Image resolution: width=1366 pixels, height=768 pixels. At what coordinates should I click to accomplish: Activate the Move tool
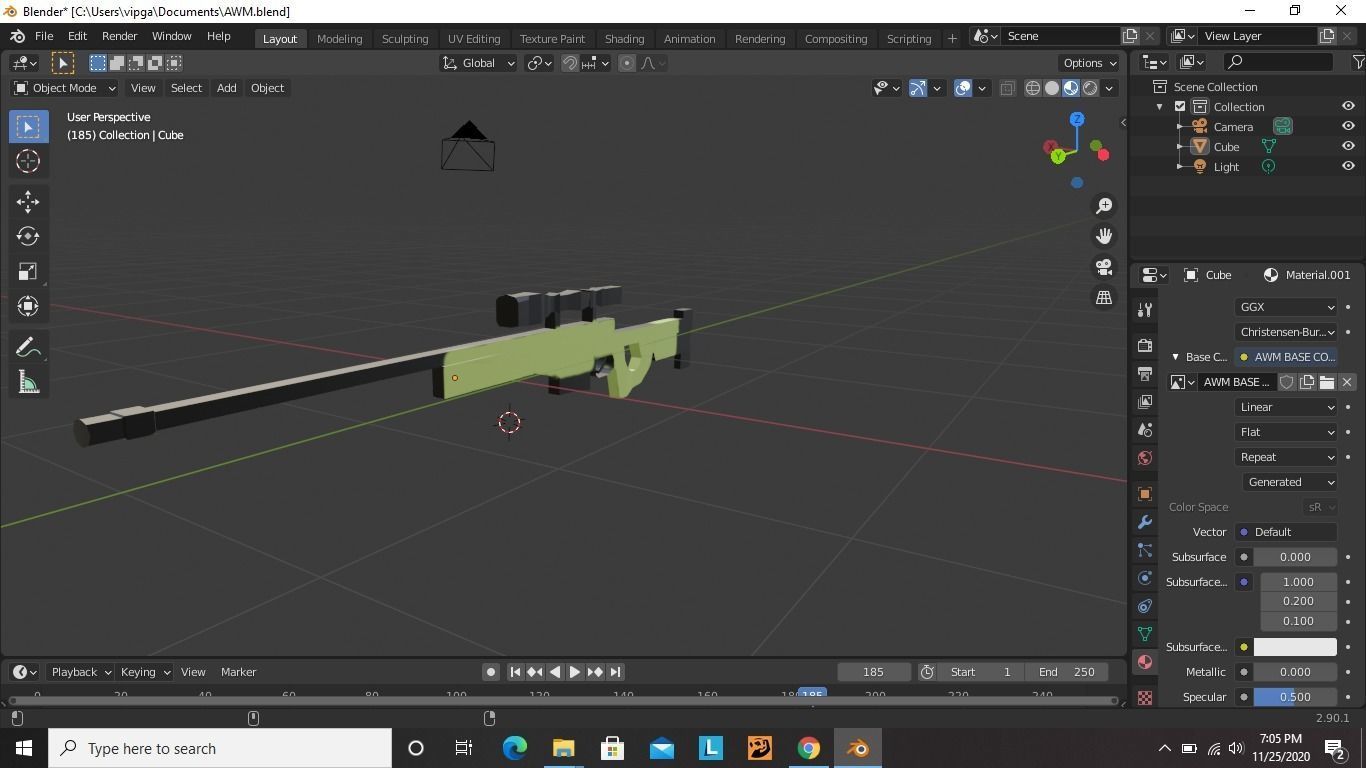coord(28,202)
